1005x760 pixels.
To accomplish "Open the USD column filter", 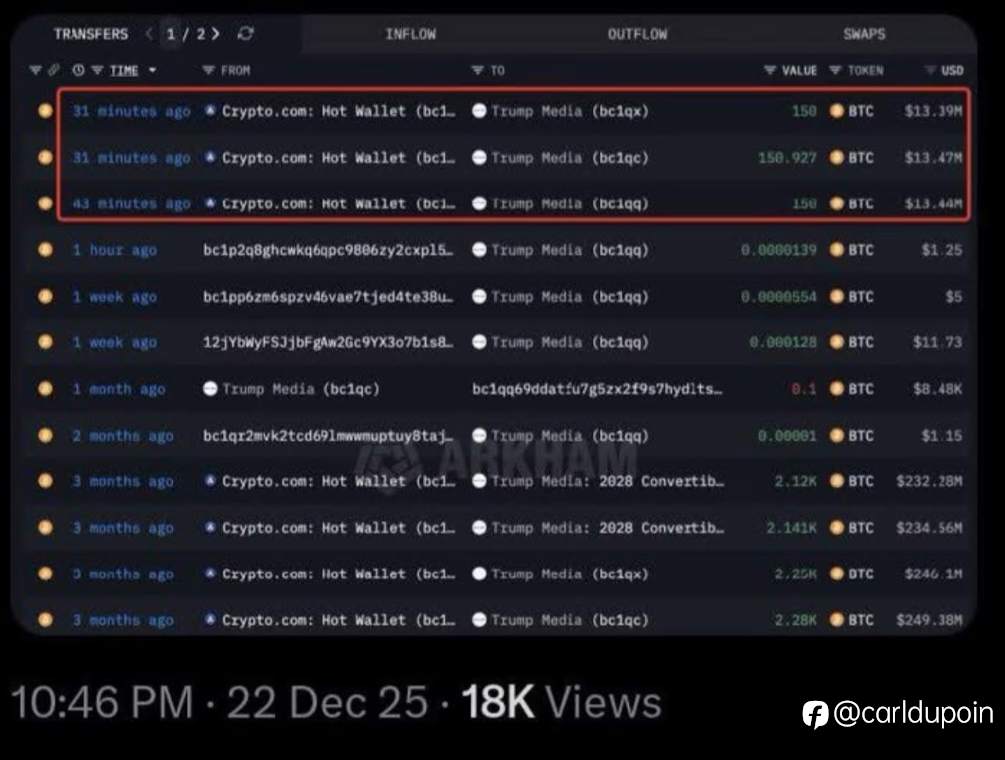I will [930, 70].
